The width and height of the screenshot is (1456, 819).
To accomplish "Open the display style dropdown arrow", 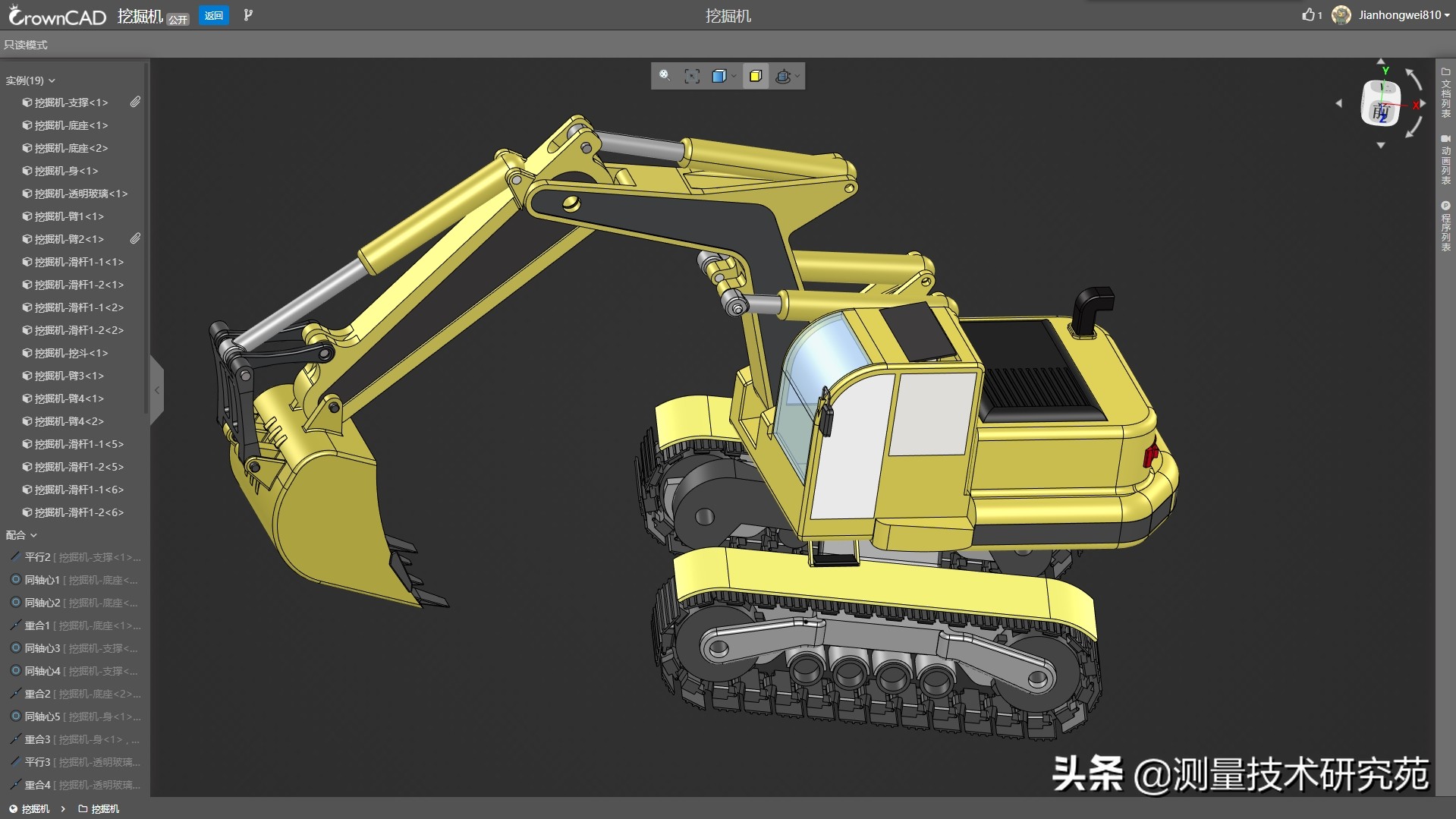I will pos(734,76).
